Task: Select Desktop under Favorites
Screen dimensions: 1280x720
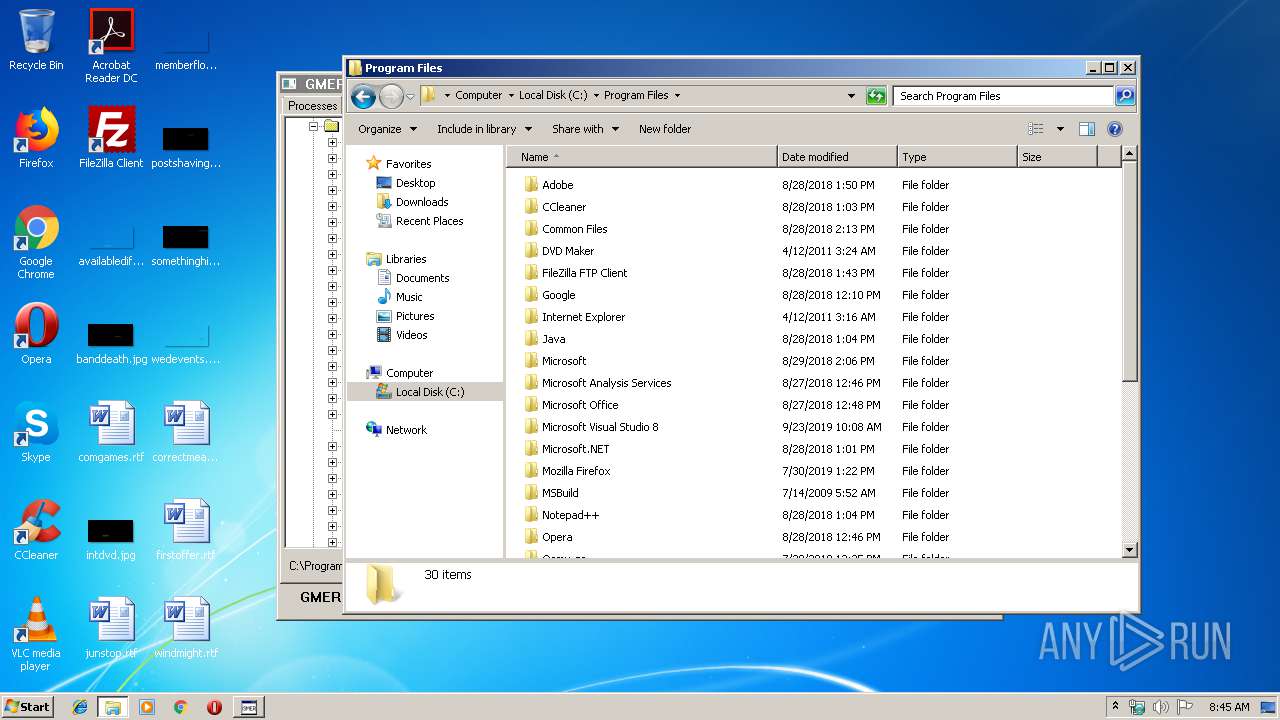Action: 415,183
